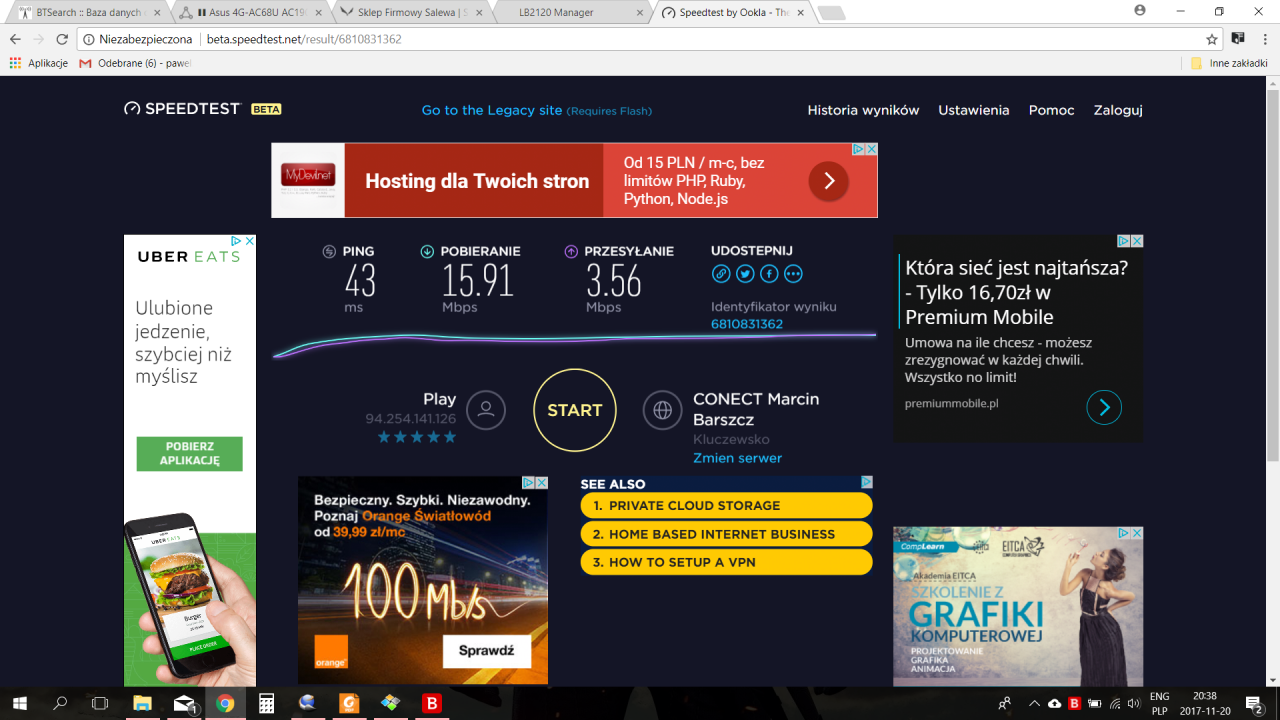The width and height of the screenshot is (1280, 720).
Task: Open File Explorer from taskbar
Action: (x=142, y=703)
